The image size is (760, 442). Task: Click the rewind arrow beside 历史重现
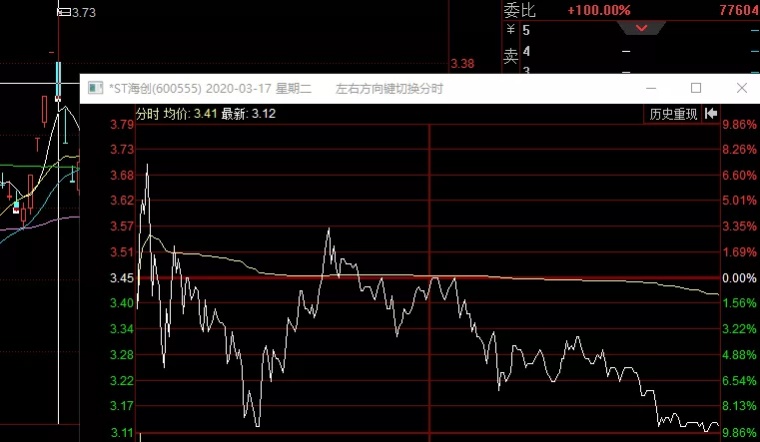tap(711, 114)
